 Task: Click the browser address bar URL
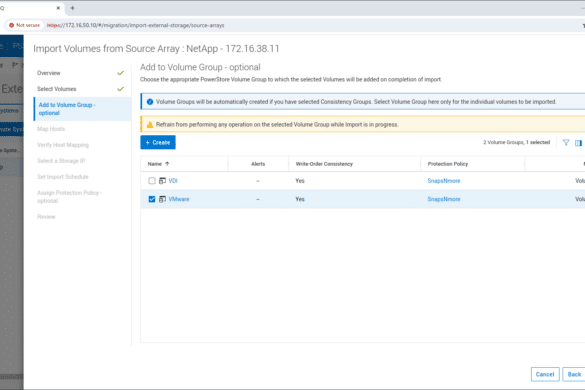click(136, 25)
